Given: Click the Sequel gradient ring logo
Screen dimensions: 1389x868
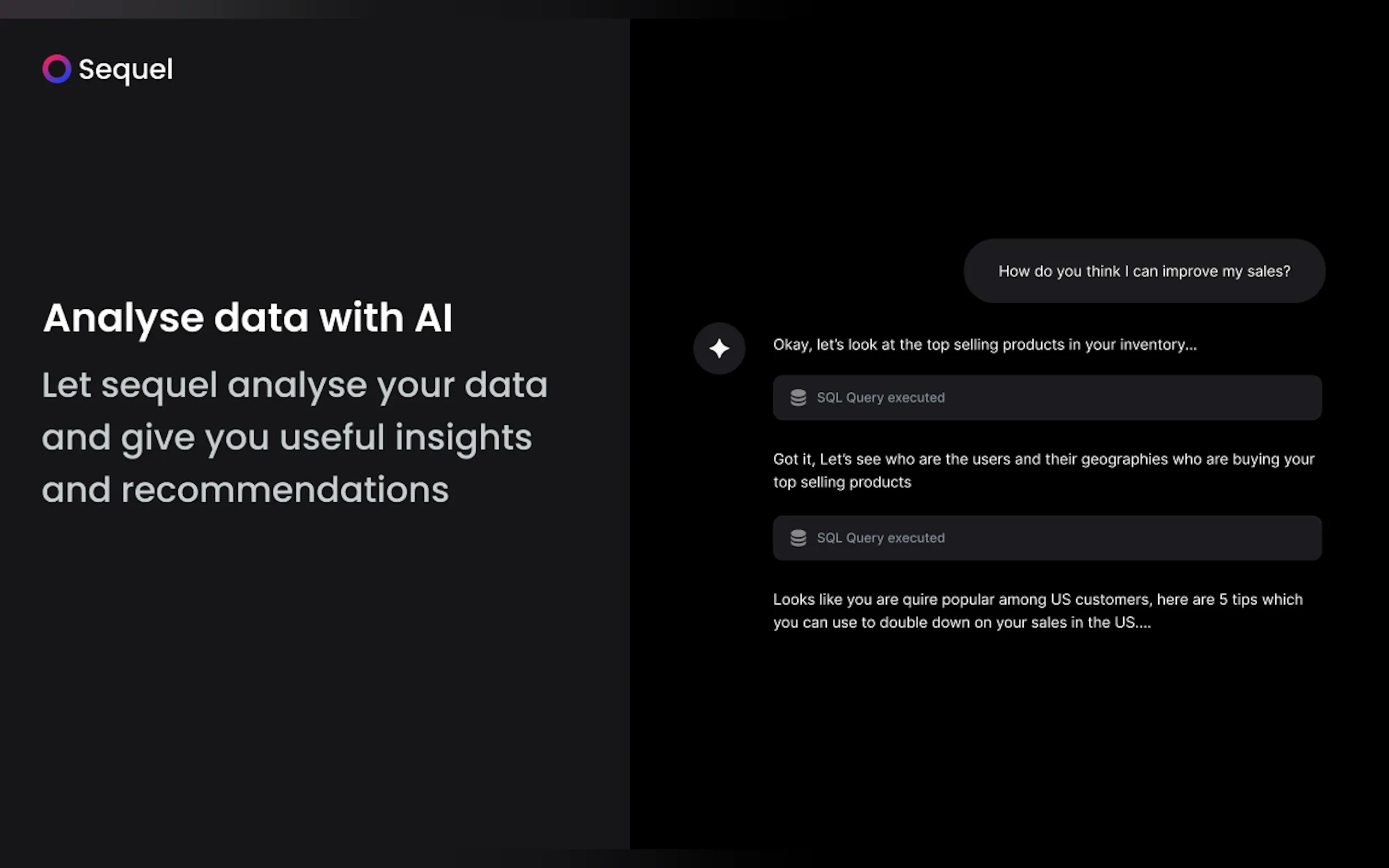Looking at the screenshot, I should (x=57, y=69).
